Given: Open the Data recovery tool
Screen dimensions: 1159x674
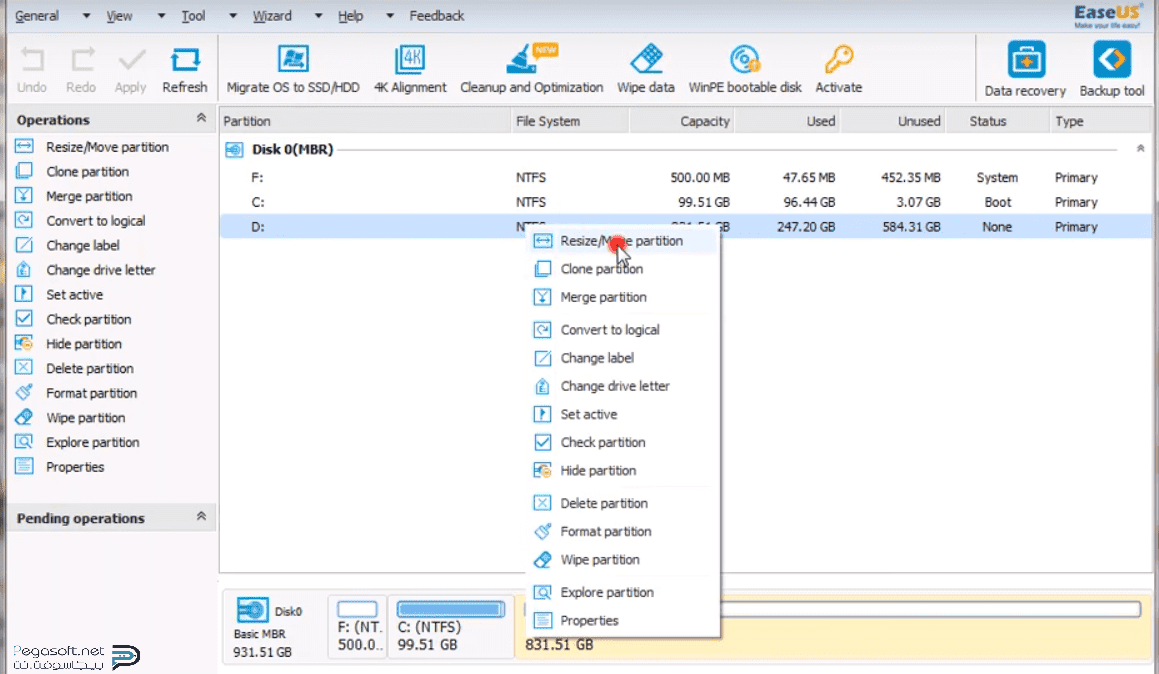Looking at the screenshot, I should pyautogui.click(x=1025, y=70).
